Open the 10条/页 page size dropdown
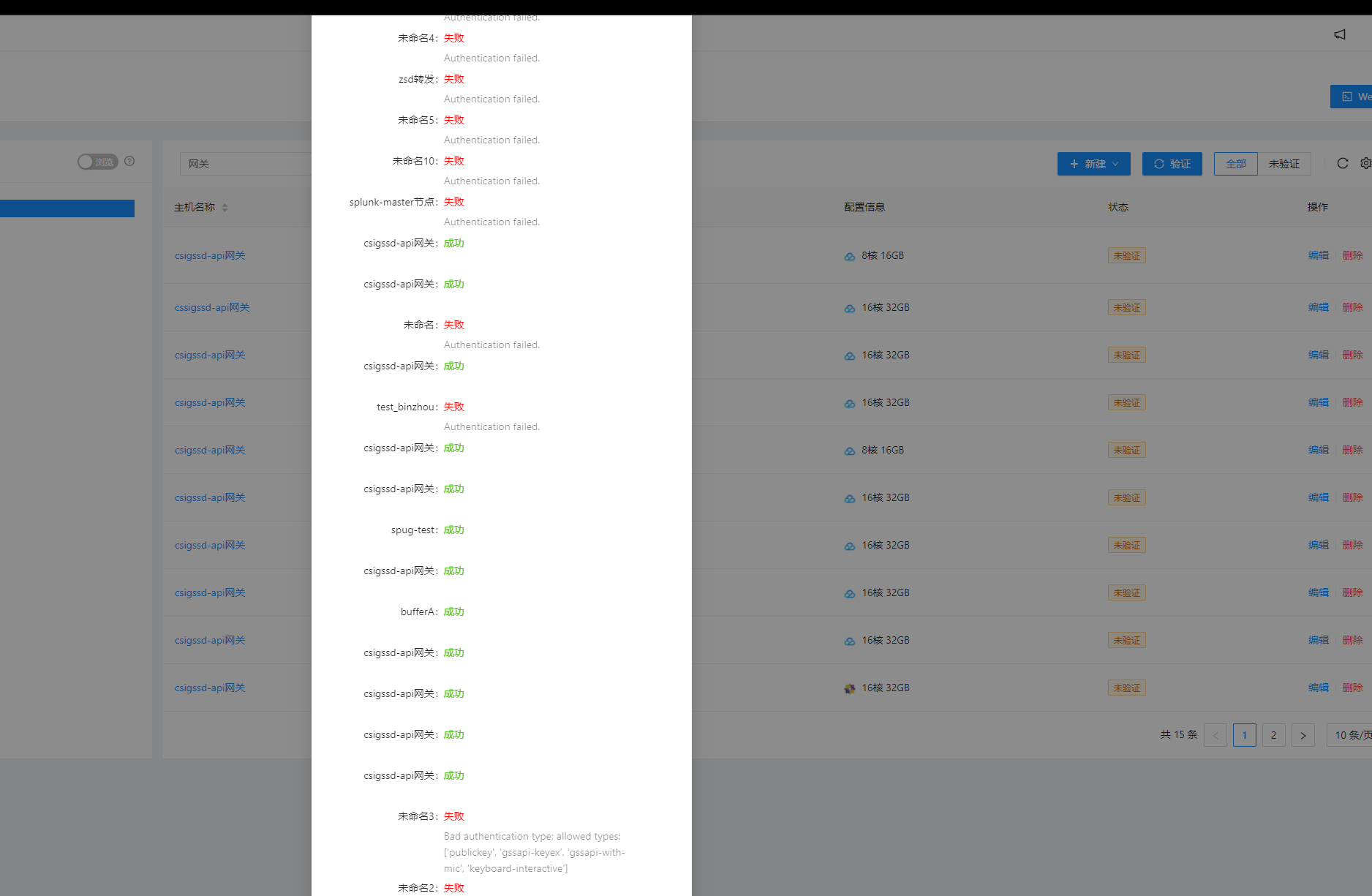Screen dimensions: 1372x896 1349,735
